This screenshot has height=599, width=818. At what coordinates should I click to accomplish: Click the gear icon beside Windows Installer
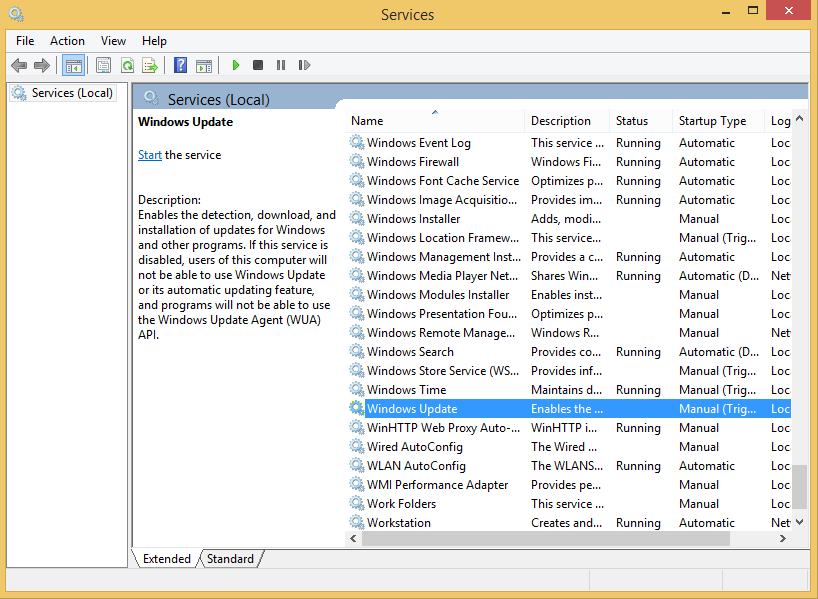pyautogui.click(x=357, y=218)
